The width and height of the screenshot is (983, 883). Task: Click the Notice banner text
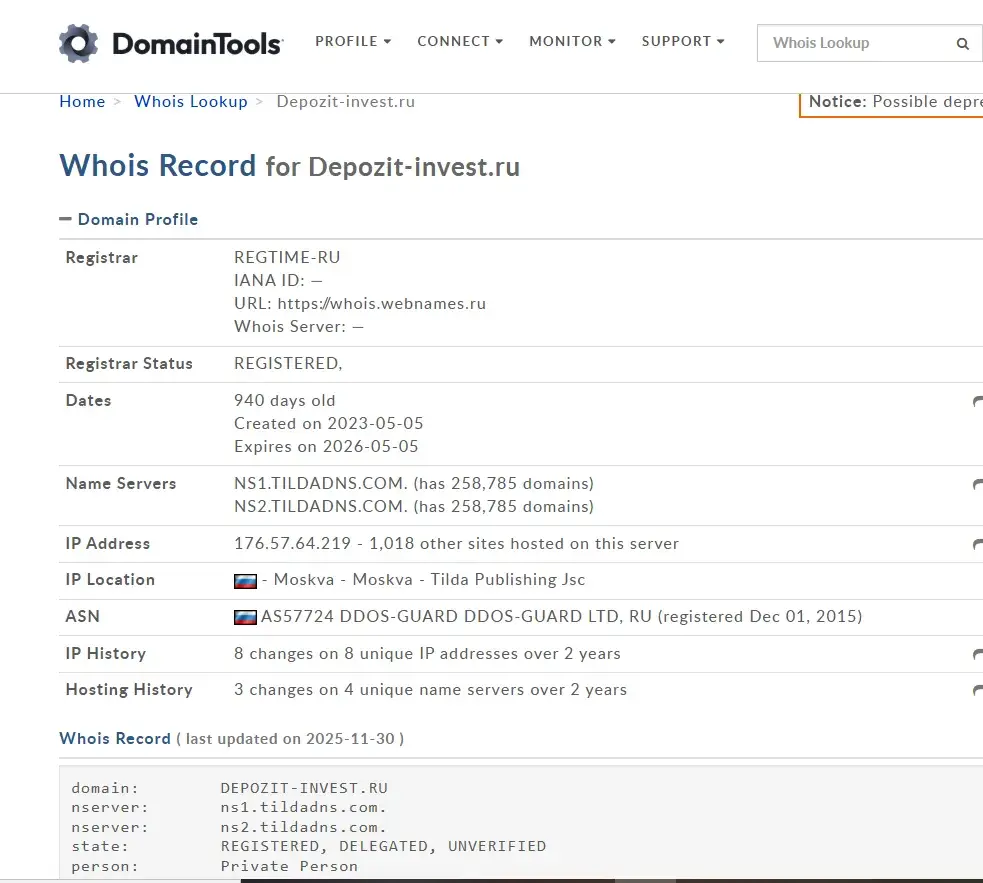tap(895, 102)
